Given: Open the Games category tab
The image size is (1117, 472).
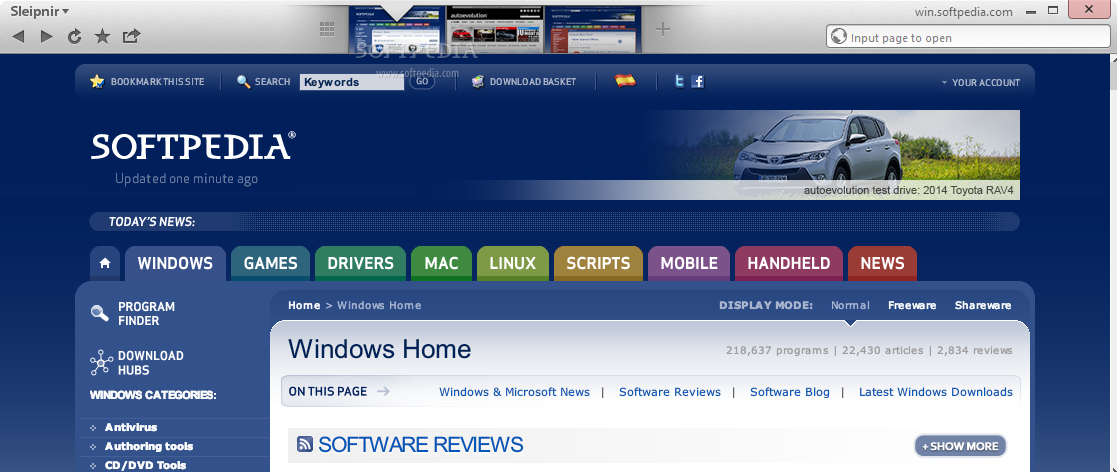Looking at the screenshot, I should click(x=270, y=263).
